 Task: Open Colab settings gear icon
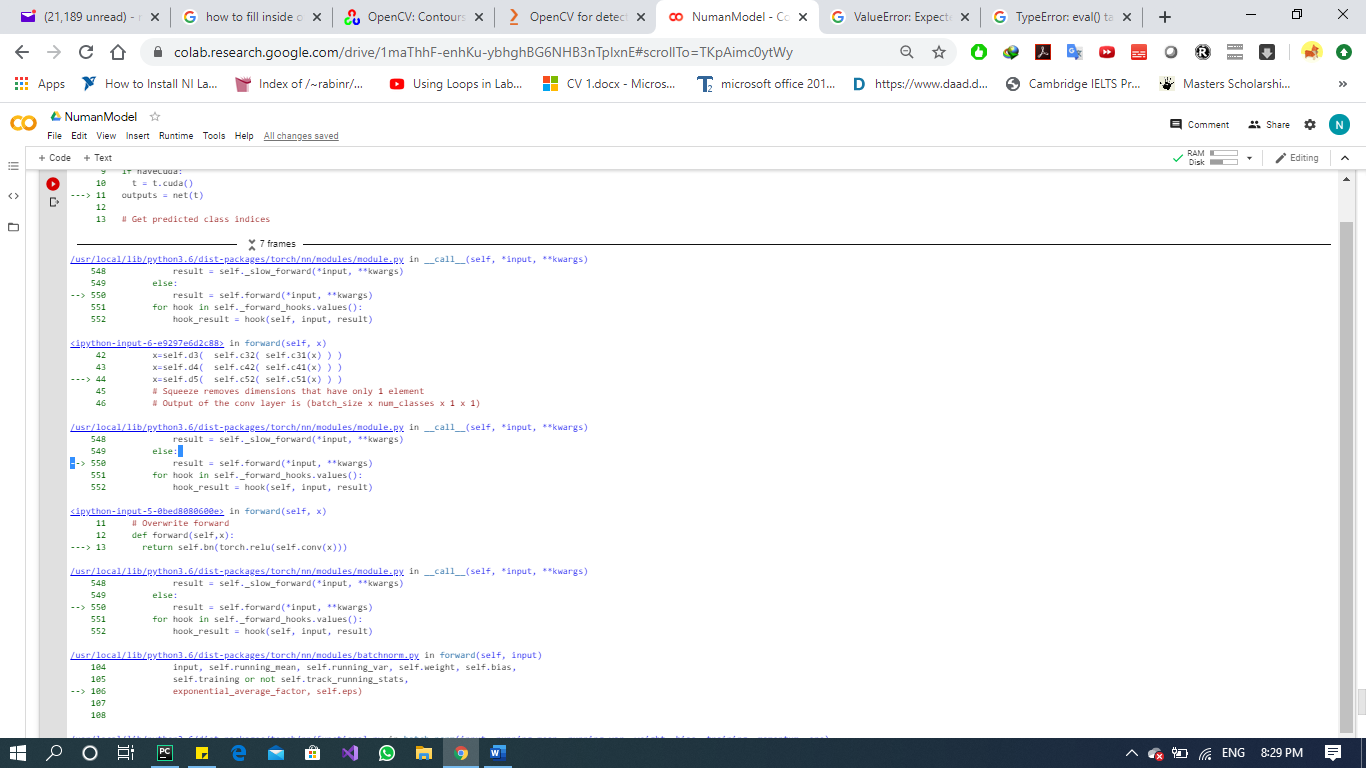tap(1310, 125)
